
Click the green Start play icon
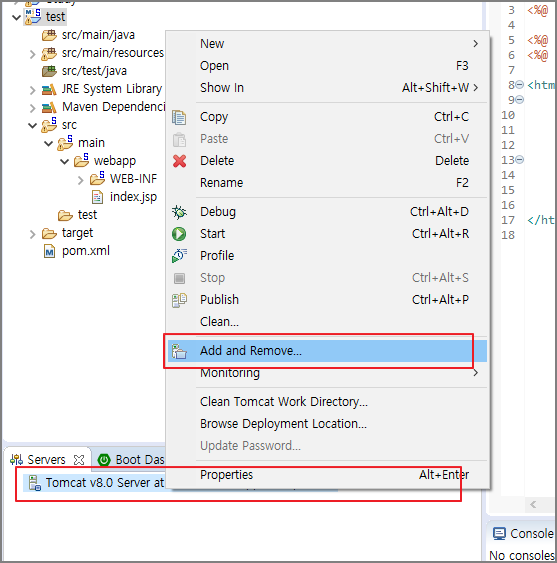[x=179, y=234]
